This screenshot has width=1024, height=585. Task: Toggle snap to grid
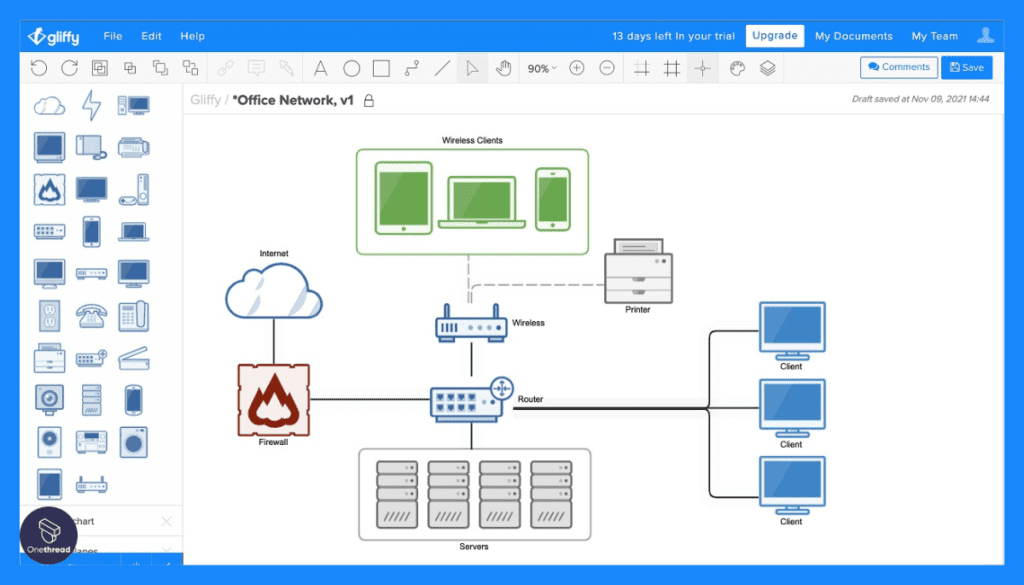coord(641,68)
